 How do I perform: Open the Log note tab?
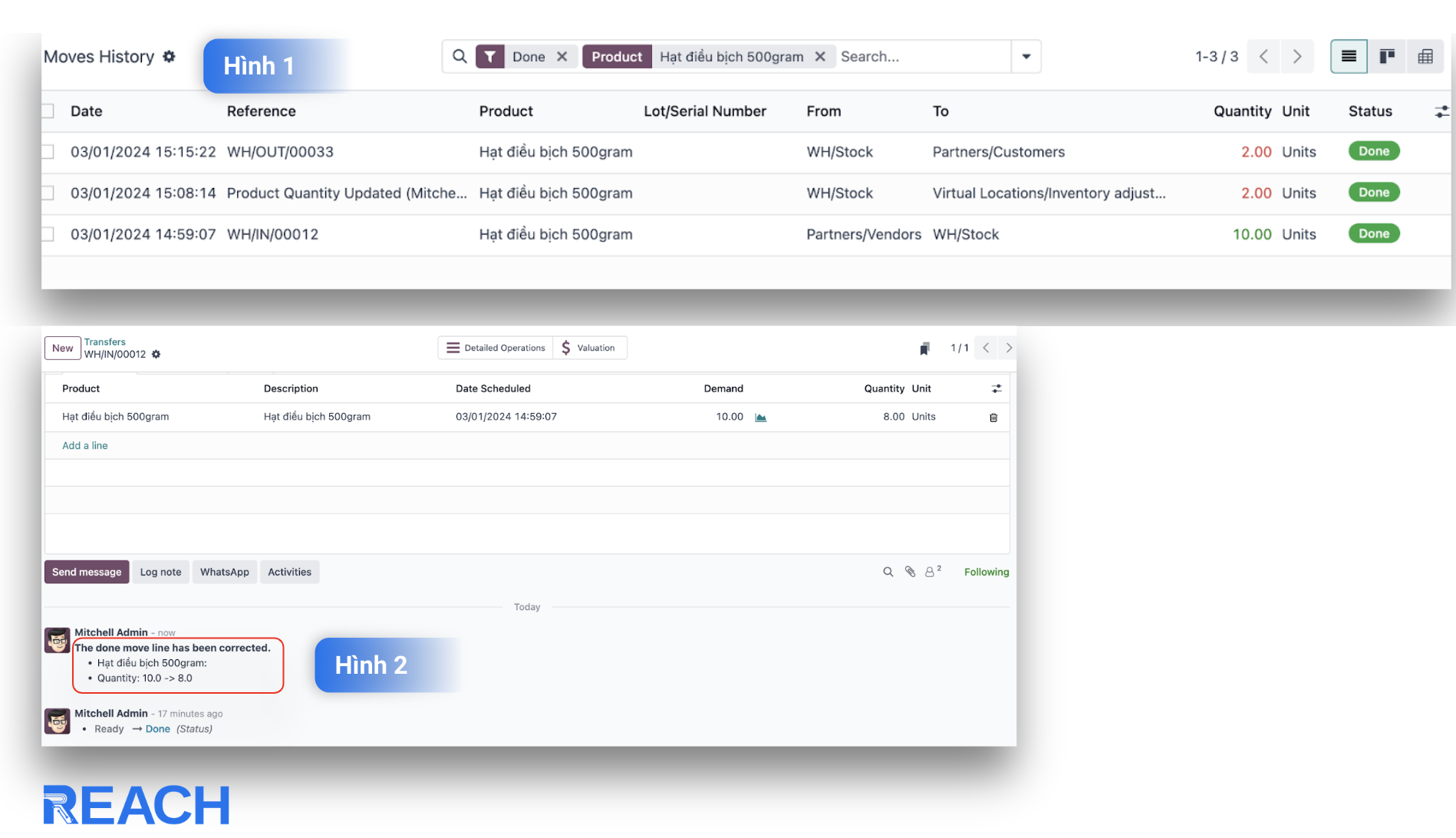click(160, 572)
